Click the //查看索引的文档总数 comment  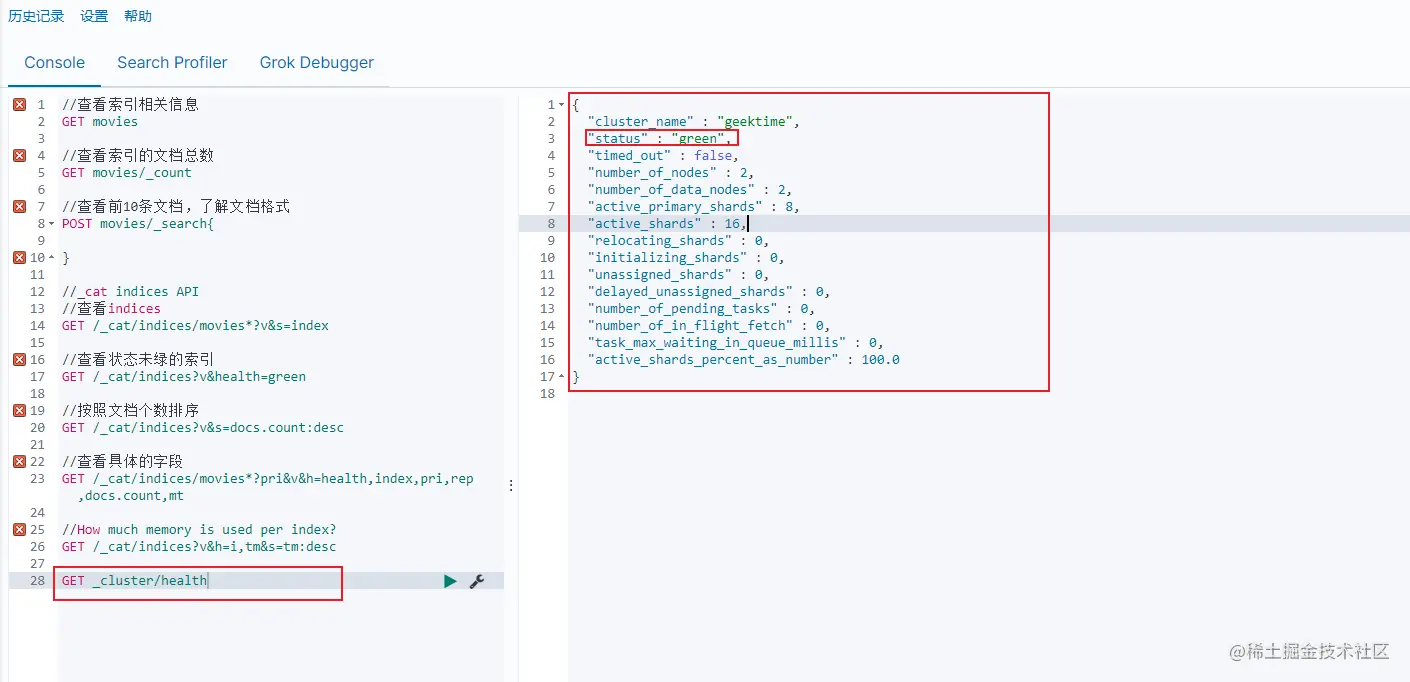coord(138,156)
